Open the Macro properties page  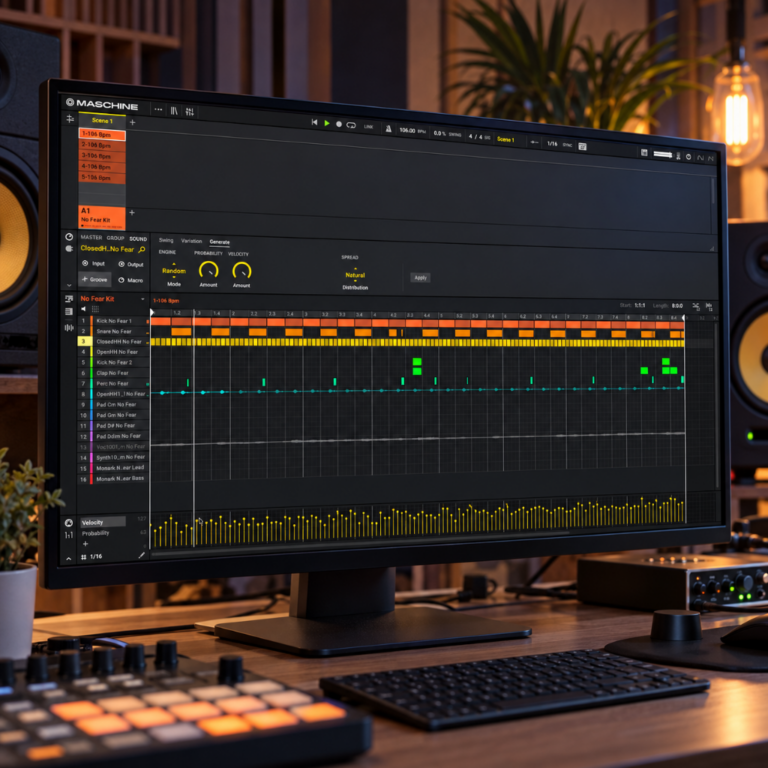(x=131, y=280)
